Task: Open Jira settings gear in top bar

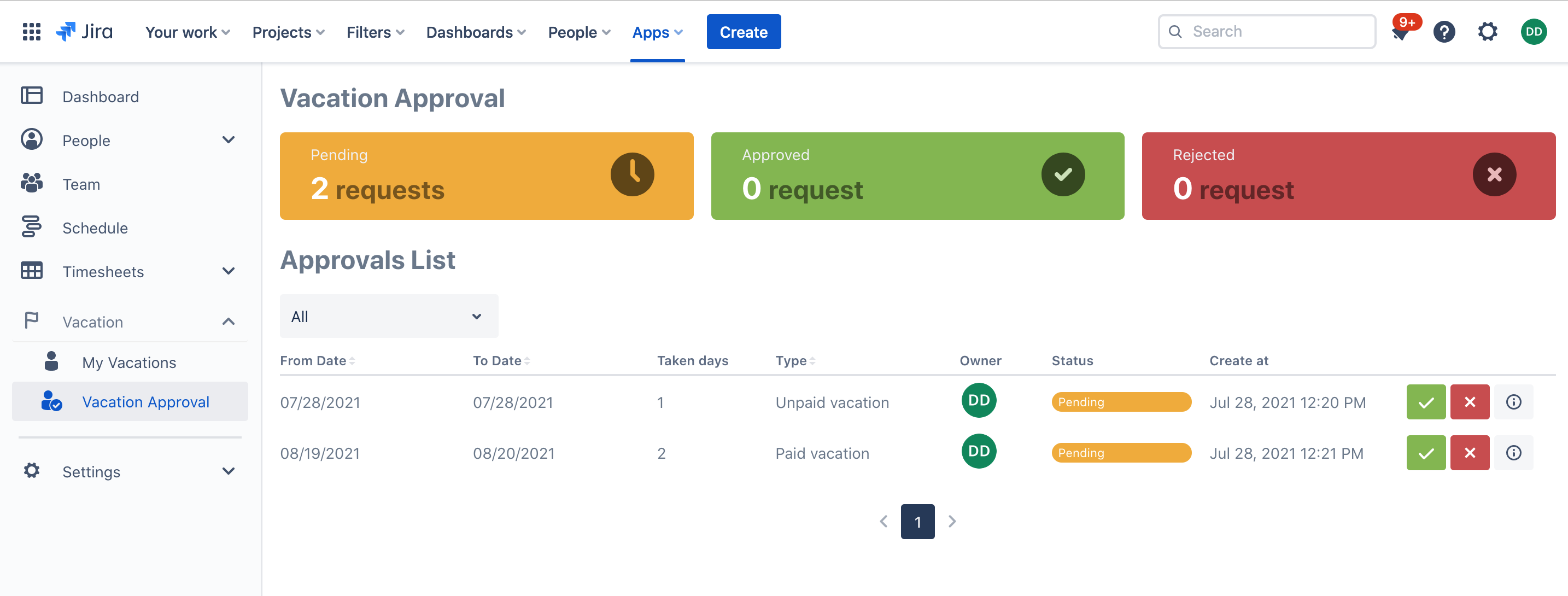Action: pyautogui.click(x=1487, y=32)
